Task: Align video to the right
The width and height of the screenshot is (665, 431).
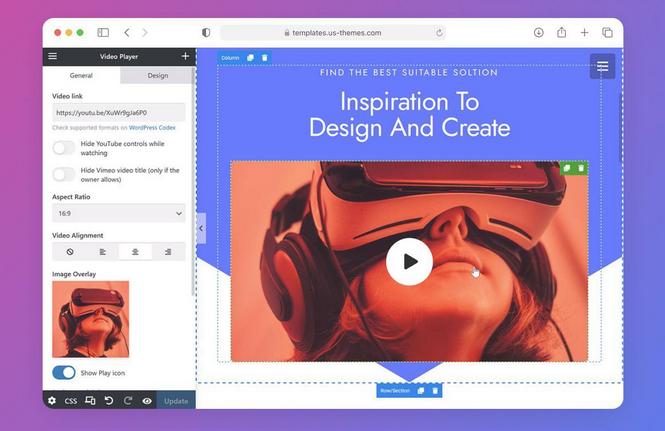Action: (168, 252)
